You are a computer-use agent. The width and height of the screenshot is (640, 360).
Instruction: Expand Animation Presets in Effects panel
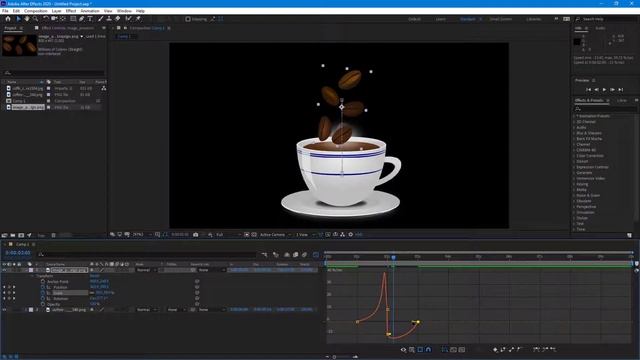574,116
